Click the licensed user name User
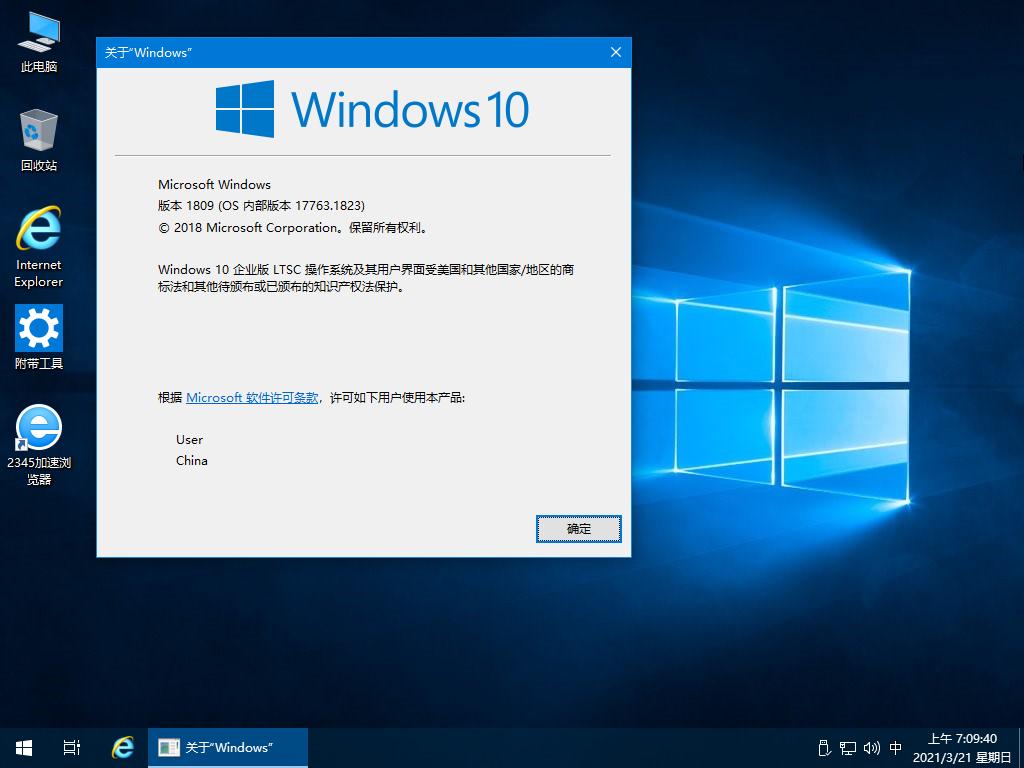The width and height of the screenshot is (1024, 768). 189,440
